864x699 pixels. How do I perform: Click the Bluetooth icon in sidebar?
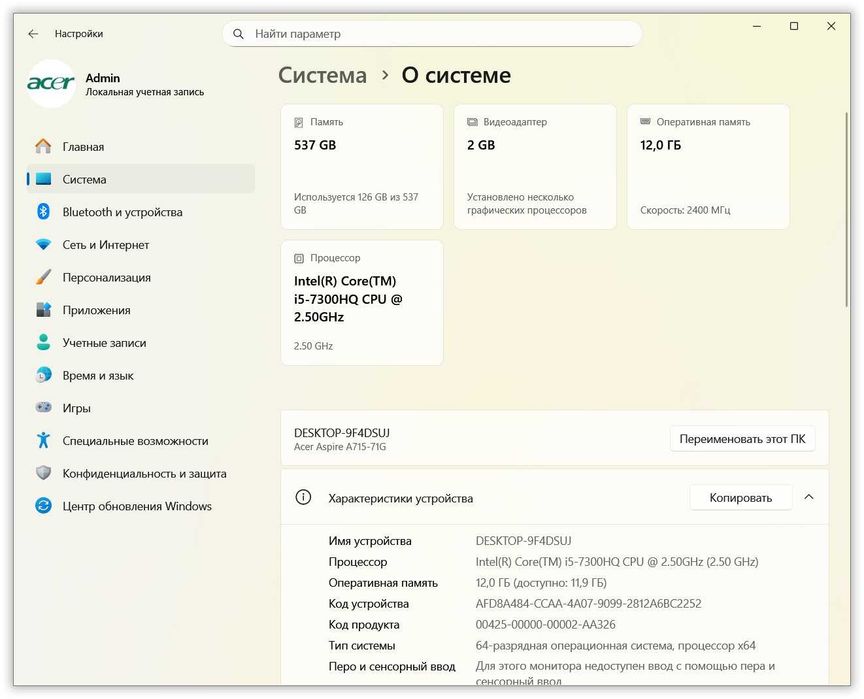43,212
